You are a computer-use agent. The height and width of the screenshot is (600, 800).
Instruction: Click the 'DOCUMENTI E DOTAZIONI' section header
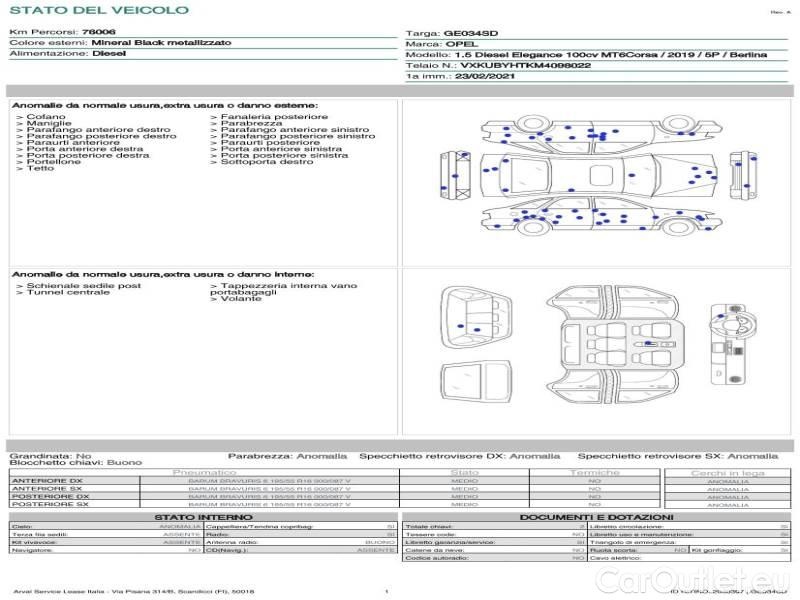(596, 516)
